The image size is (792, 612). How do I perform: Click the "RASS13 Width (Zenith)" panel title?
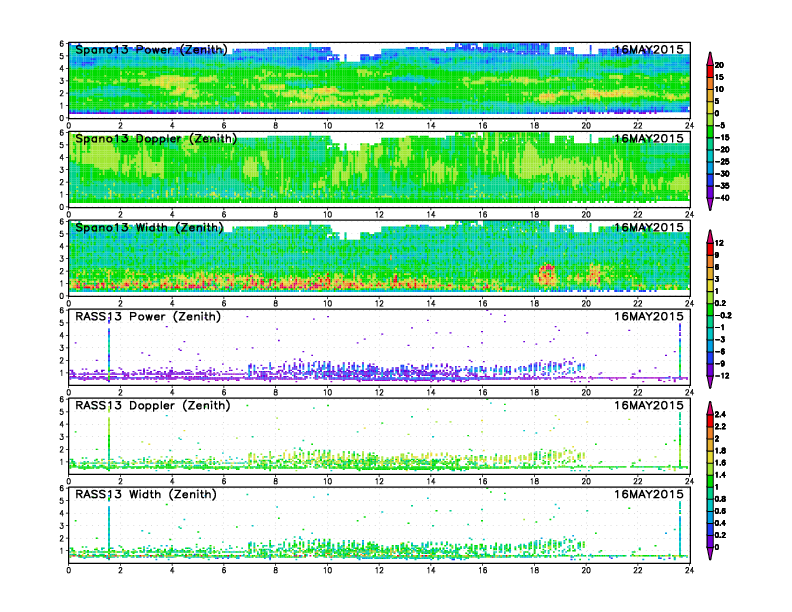145,494
